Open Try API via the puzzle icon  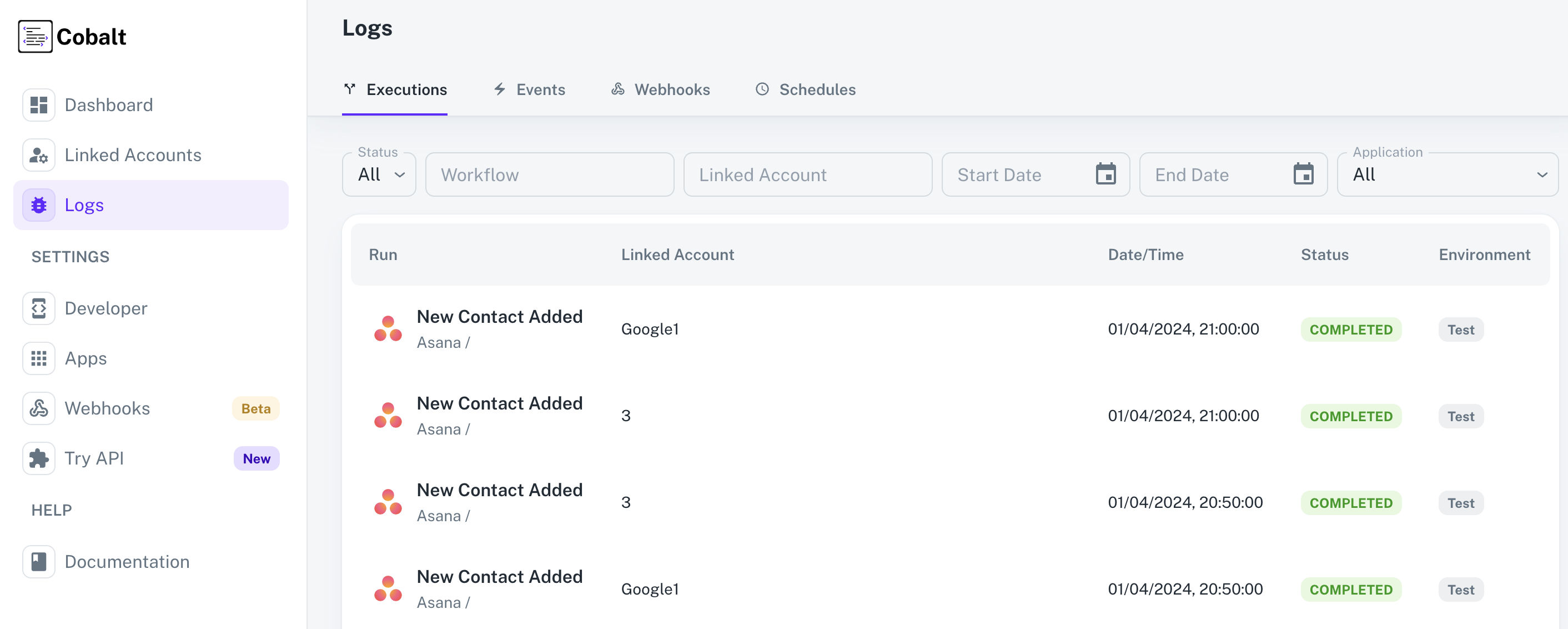38,458
